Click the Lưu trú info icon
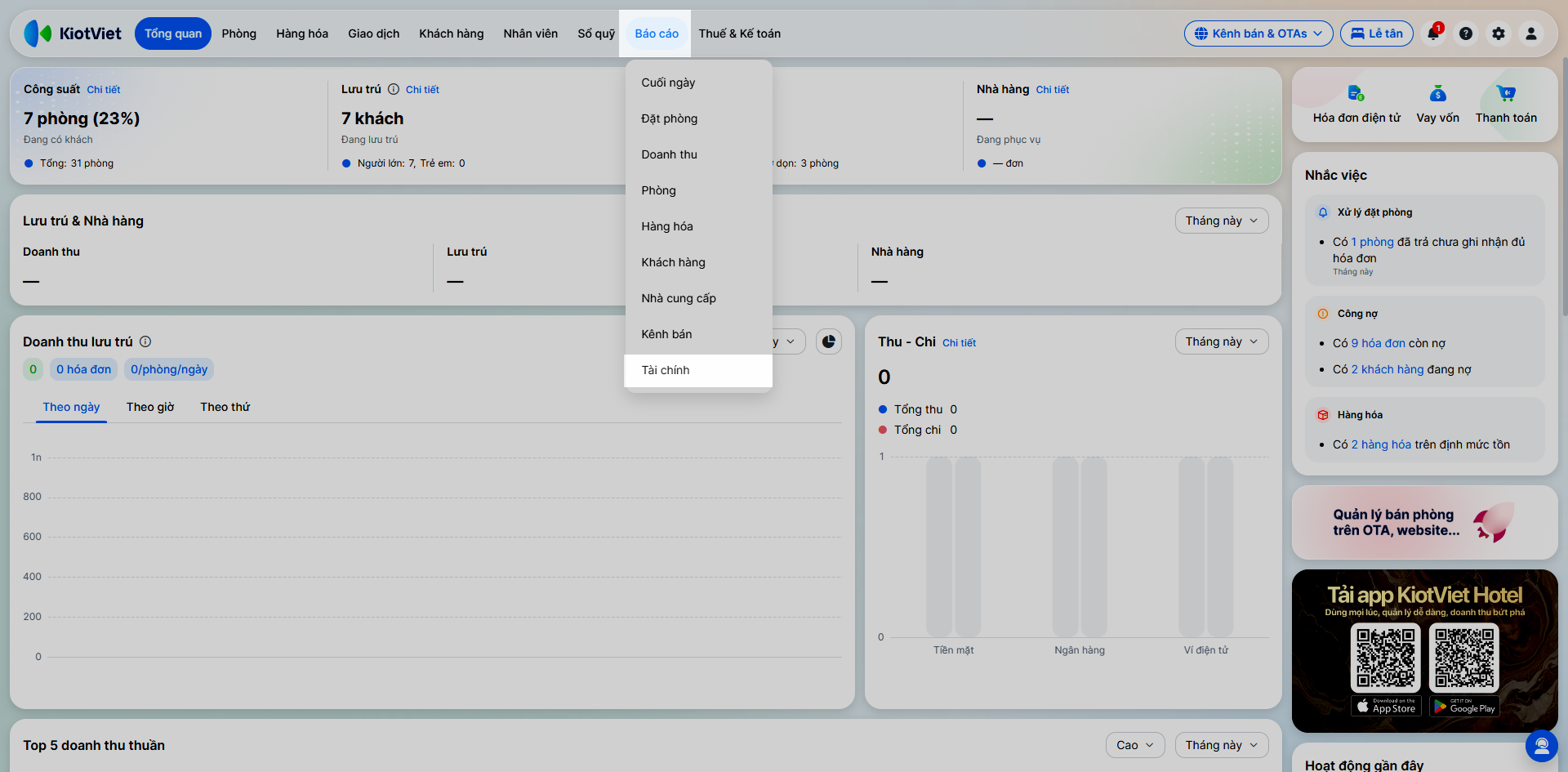Viewport: 1568px width, 772px height. click(x=394, y=89)
